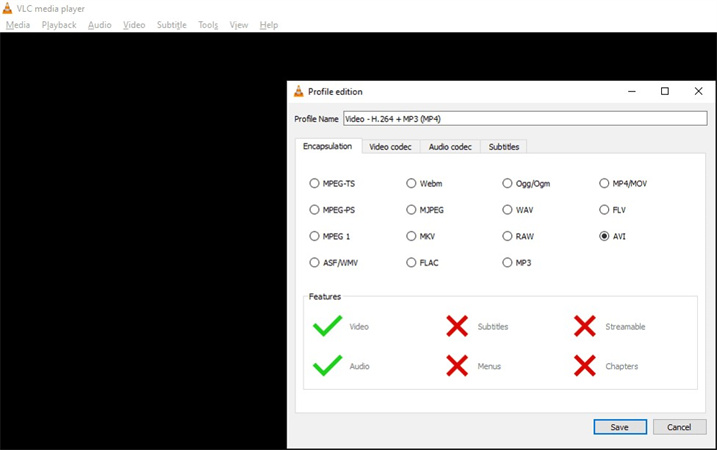Pick the Webm encapsulation option
This screenshot has width=717, height=450.
click(411, 184)
